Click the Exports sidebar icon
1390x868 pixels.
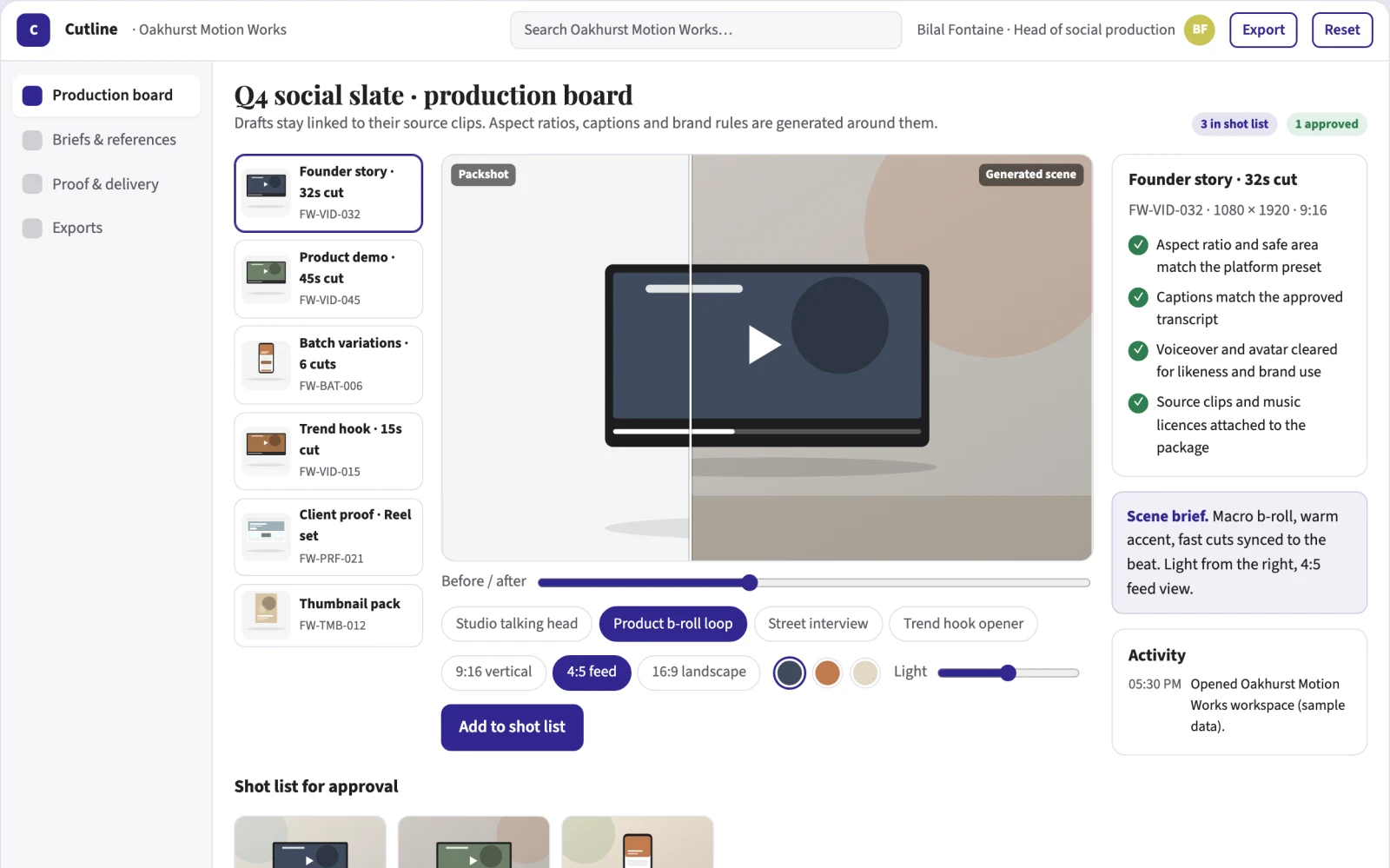click(x=32, y=229)
